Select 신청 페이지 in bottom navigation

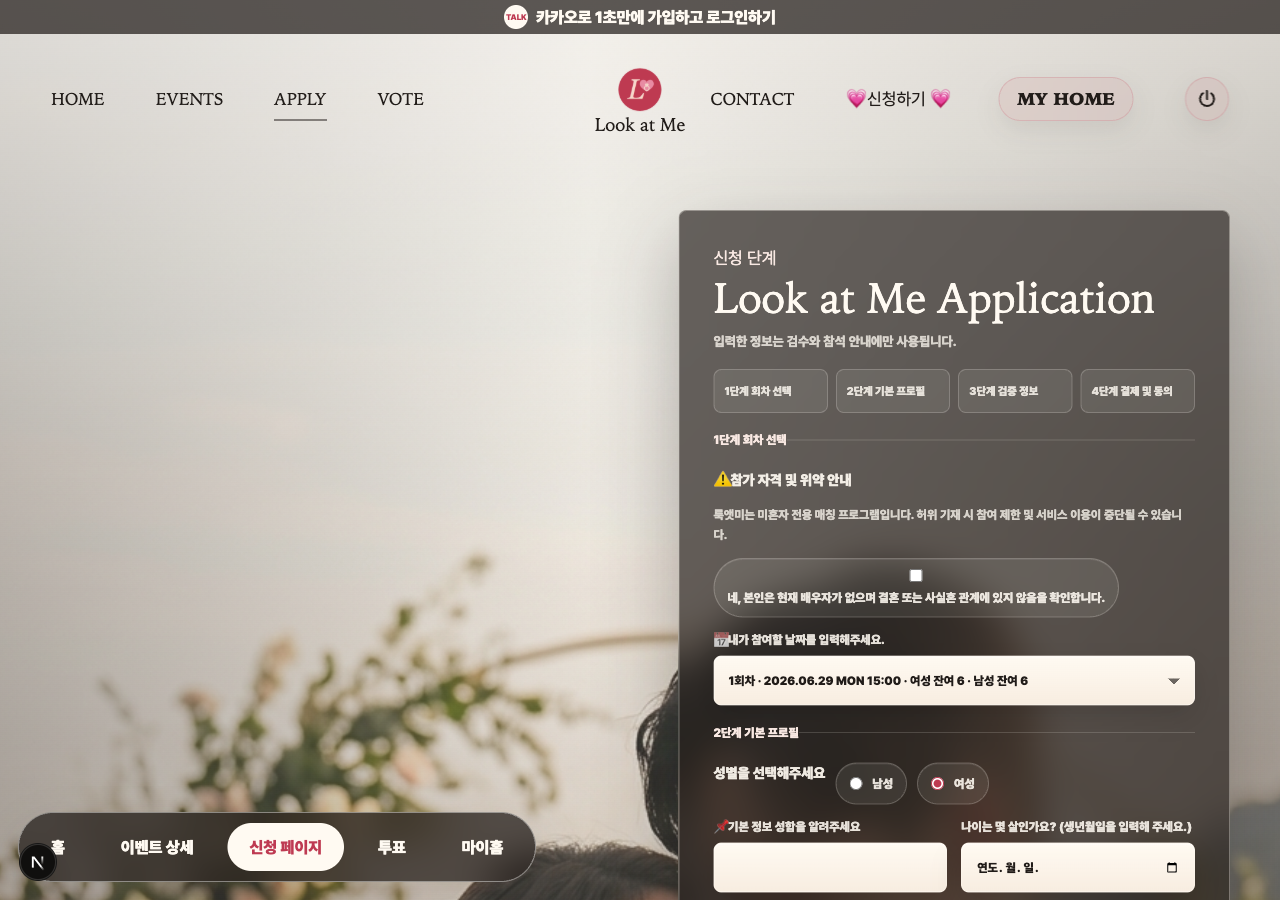(x=286, y=847)
